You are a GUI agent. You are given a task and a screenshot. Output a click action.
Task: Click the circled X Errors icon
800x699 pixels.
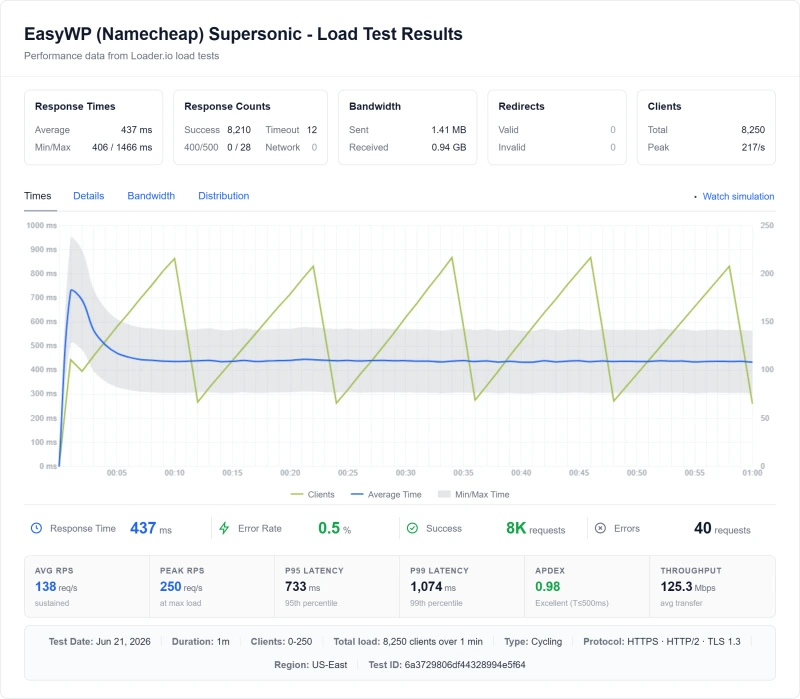point(601,528)
